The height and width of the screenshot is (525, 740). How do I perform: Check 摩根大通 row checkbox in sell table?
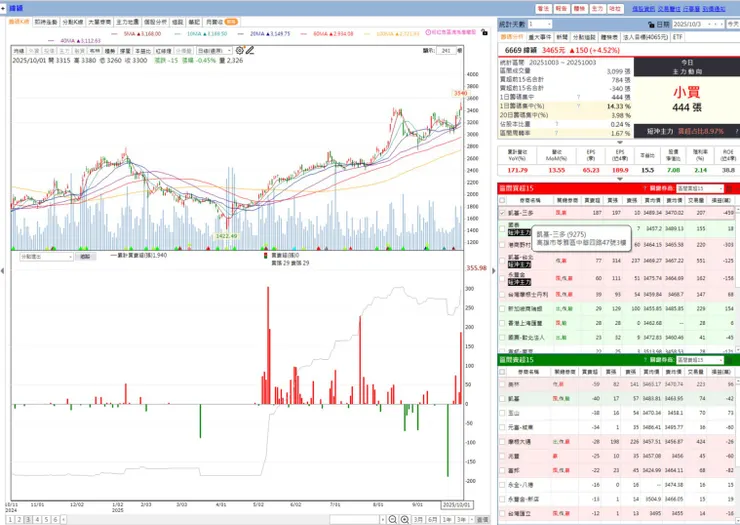(x=502, y=442)
